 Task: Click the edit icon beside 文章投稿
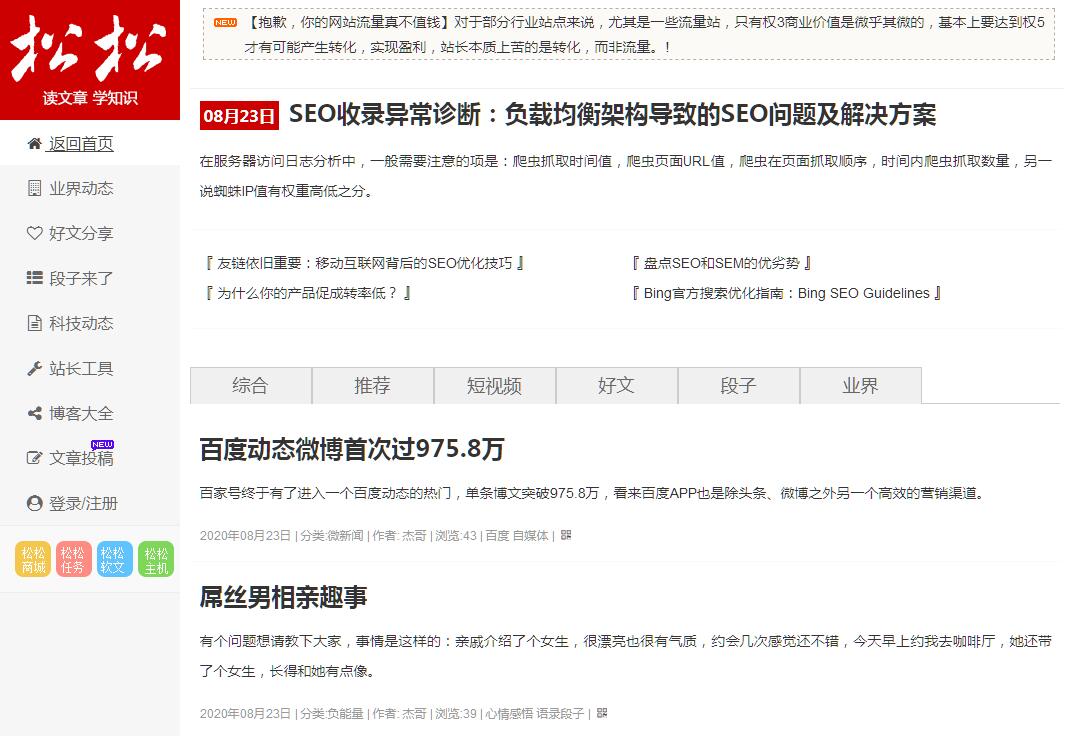(x=35, y=459)
